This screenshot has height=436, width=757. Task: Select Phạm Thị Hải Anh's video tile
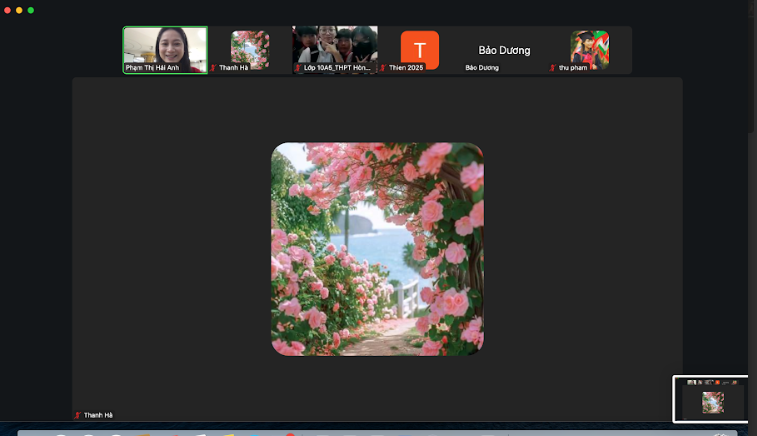click(x=165, y=46)
